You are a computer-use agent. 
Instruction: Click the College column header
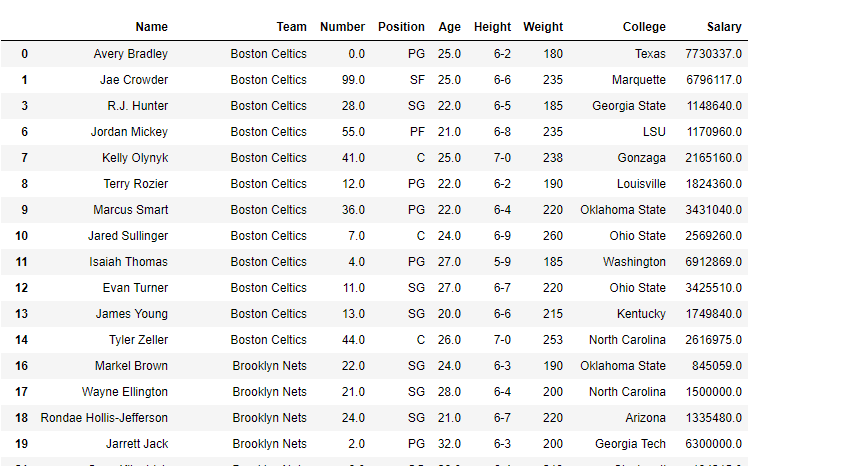pyautogui.click(x=643, y=27)
